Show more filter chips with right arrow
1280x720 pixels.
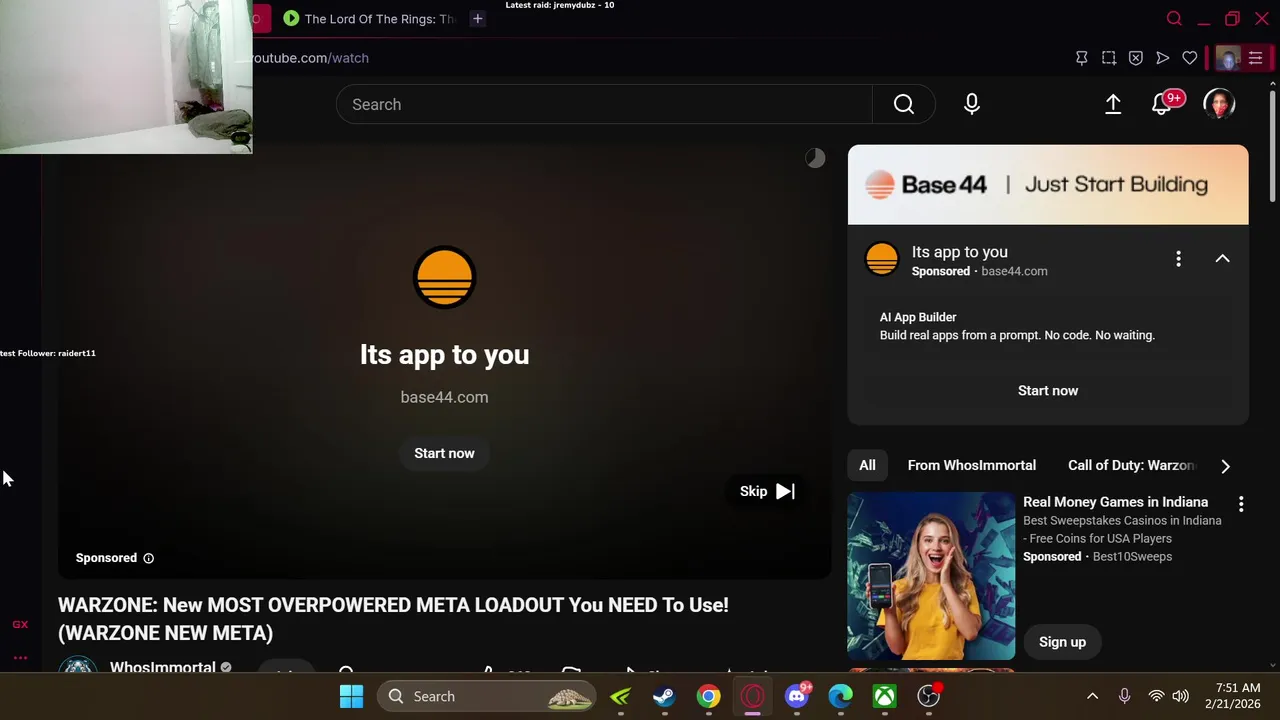click(1225, 466)
